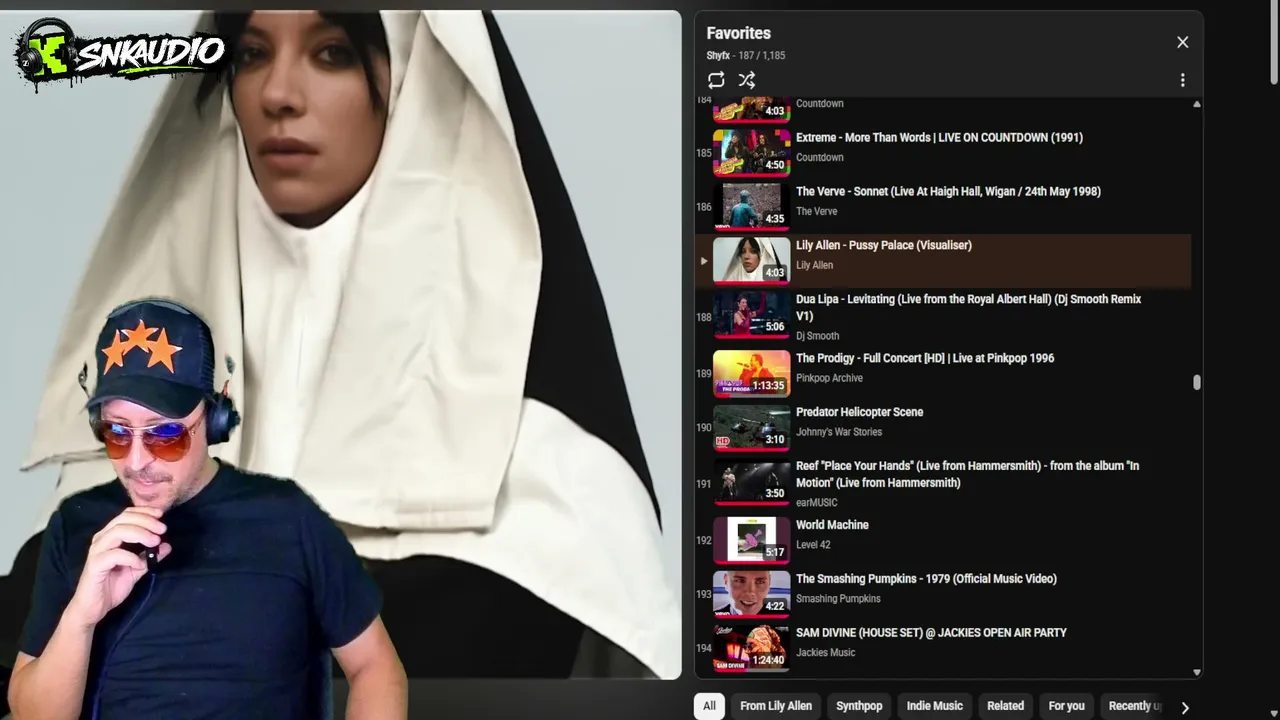The image size is (1280, 720).
Task: Click 'Lily Allen' channel name in playlist
Action: (x=814, y=266)
